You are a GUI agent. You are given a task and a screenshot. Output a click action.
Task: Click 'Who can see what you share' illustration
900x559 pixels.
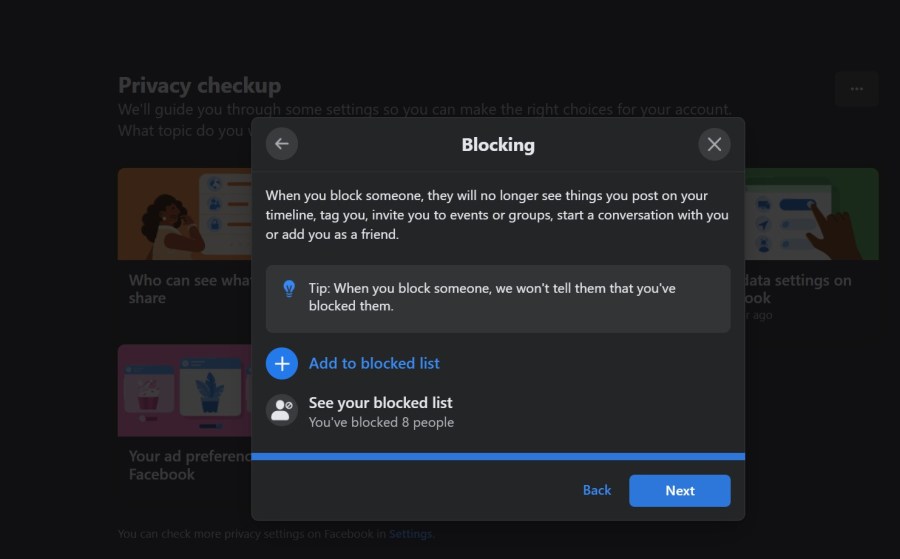(184, 214)
